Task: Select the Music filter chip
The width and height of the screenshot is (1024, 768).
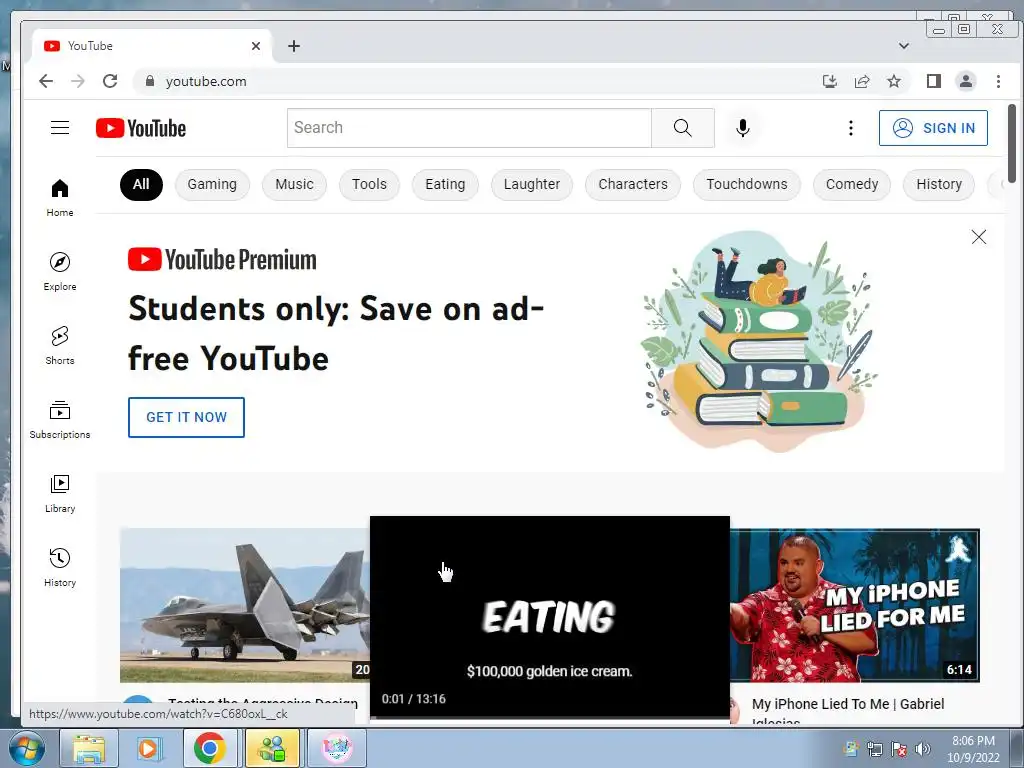Action: coord(295,185)
